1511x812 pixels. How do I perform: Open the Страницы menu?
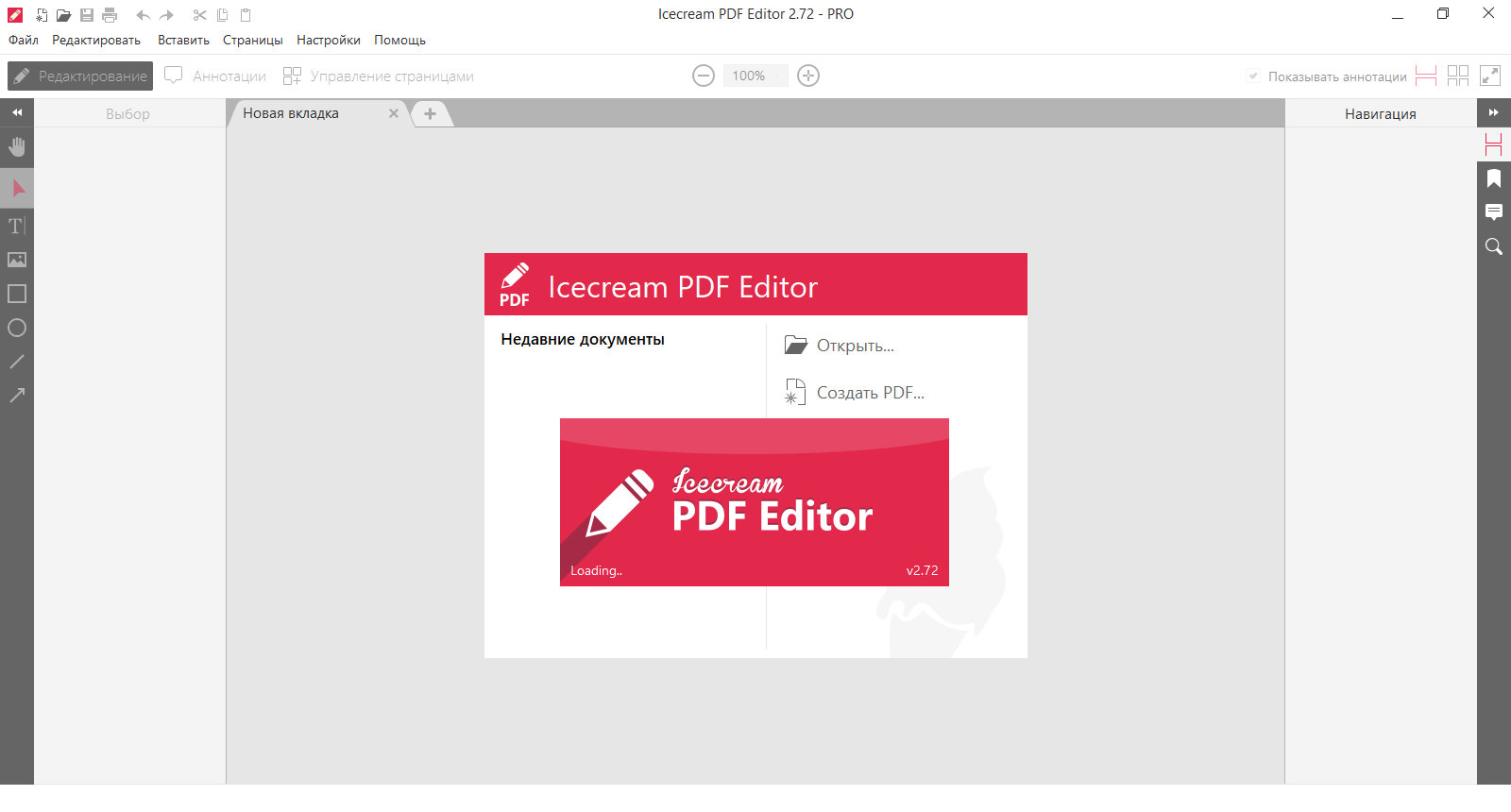click(x=253, y=41)
